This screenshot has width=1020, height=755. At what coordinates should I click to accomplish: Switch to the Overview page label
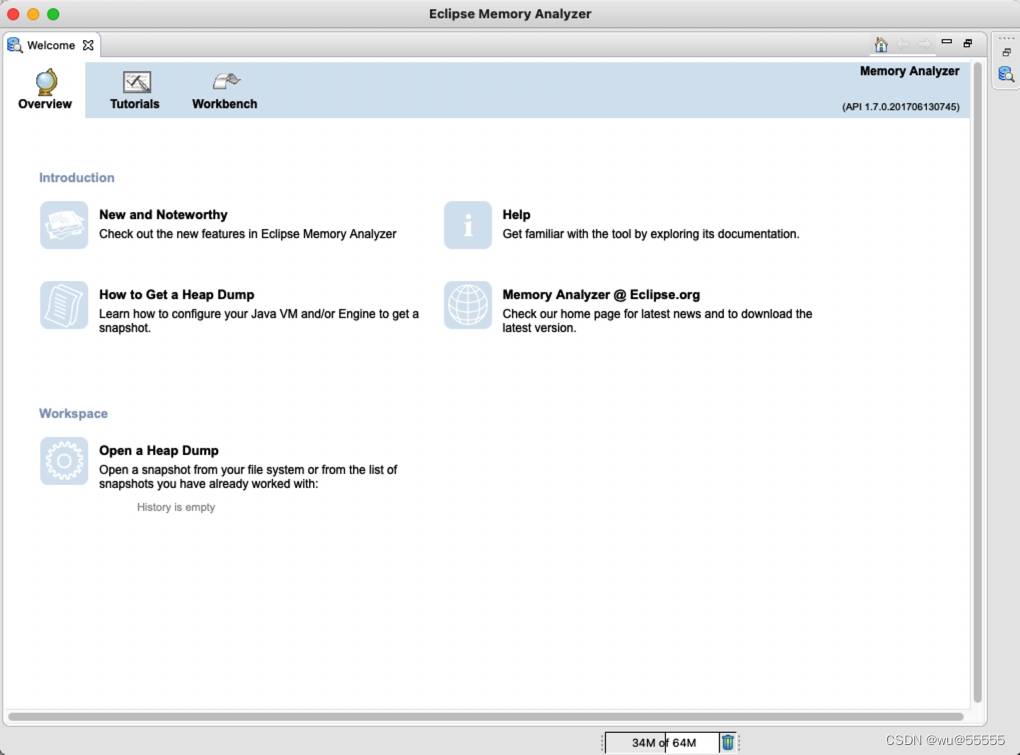tap(45, 104)
